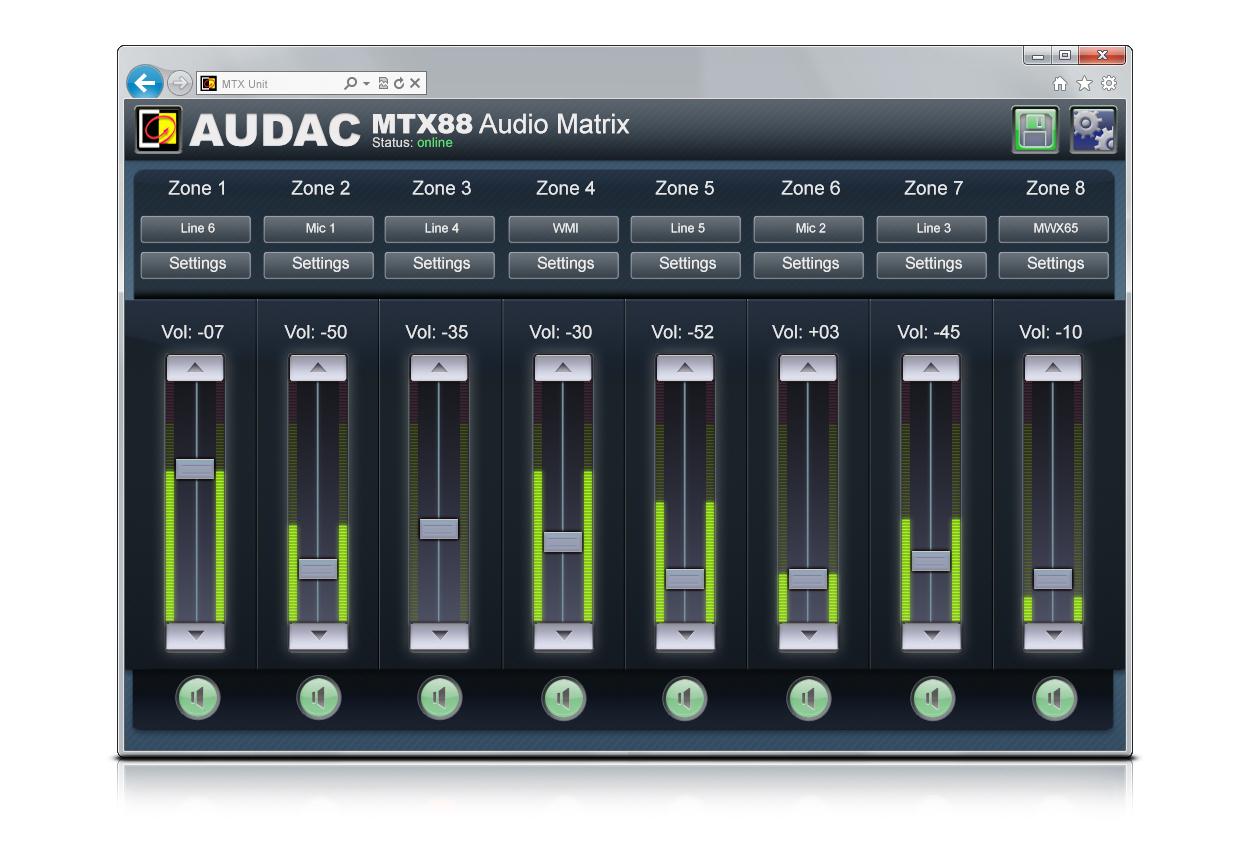Open Zone 2 input selector showing Mic 1
This screenshot has width=1250, height=850.
pyautogui.click(x=319, y=229)
